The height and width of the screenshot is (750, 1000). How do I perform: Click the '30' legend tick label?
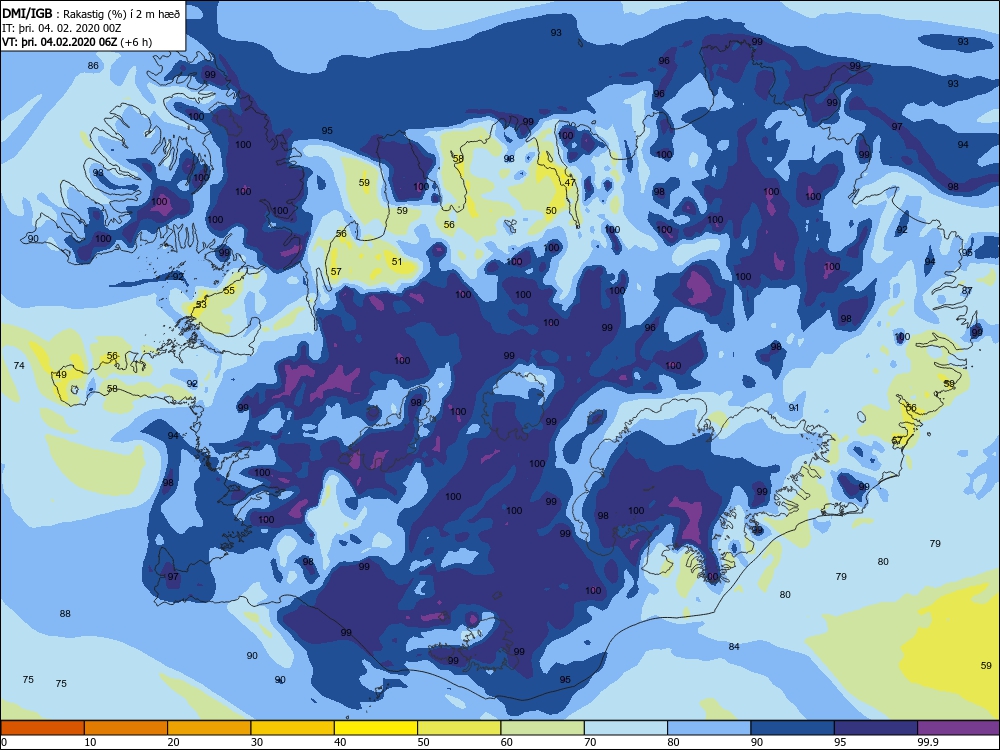pos(256,742)
